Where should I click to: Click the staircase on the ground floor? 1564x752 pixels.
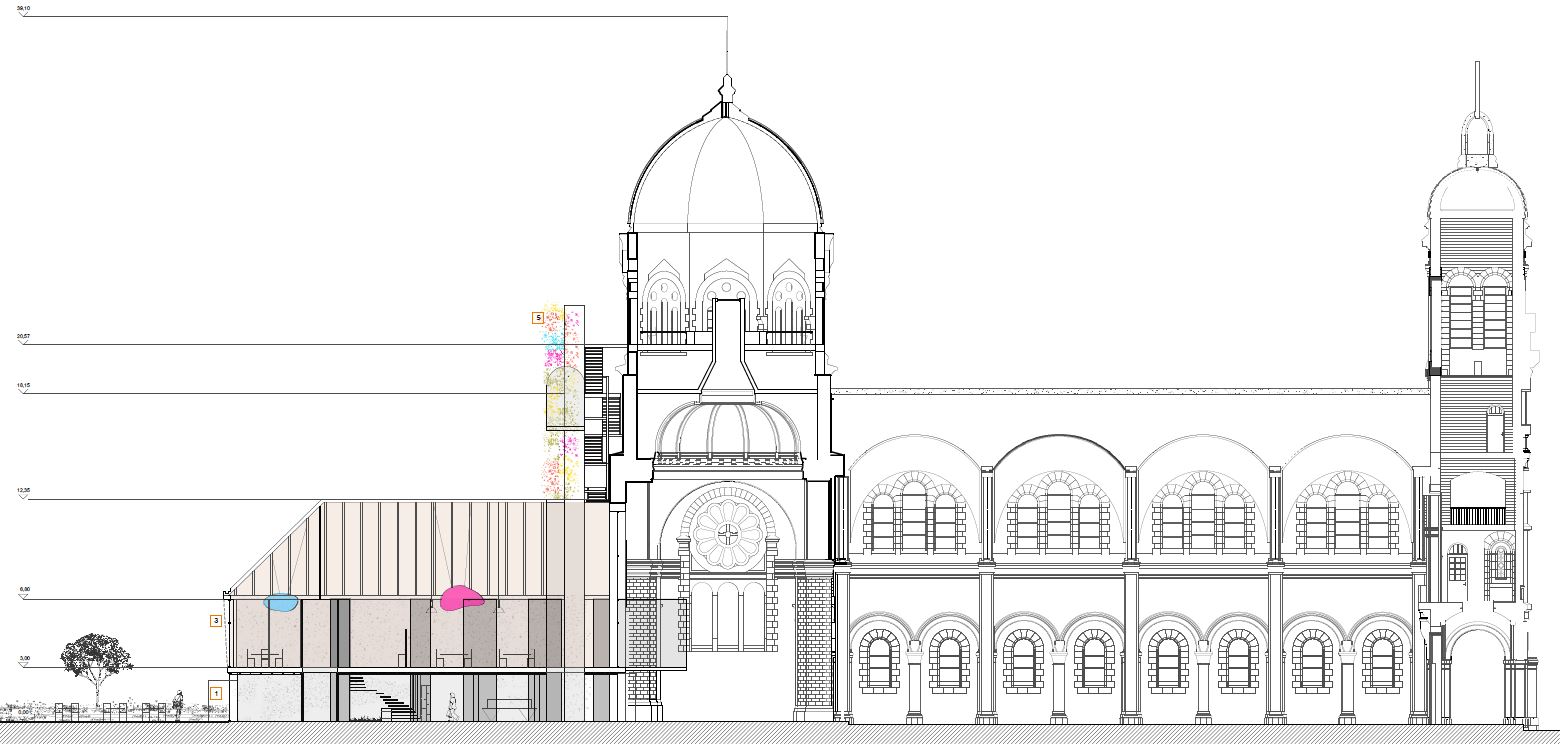tap(384, 697)
